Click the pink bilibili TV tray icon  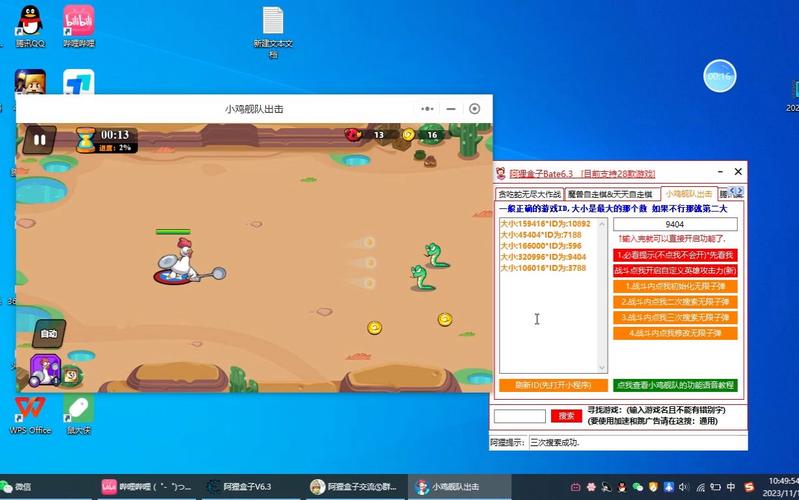click(x=575, y=487)
